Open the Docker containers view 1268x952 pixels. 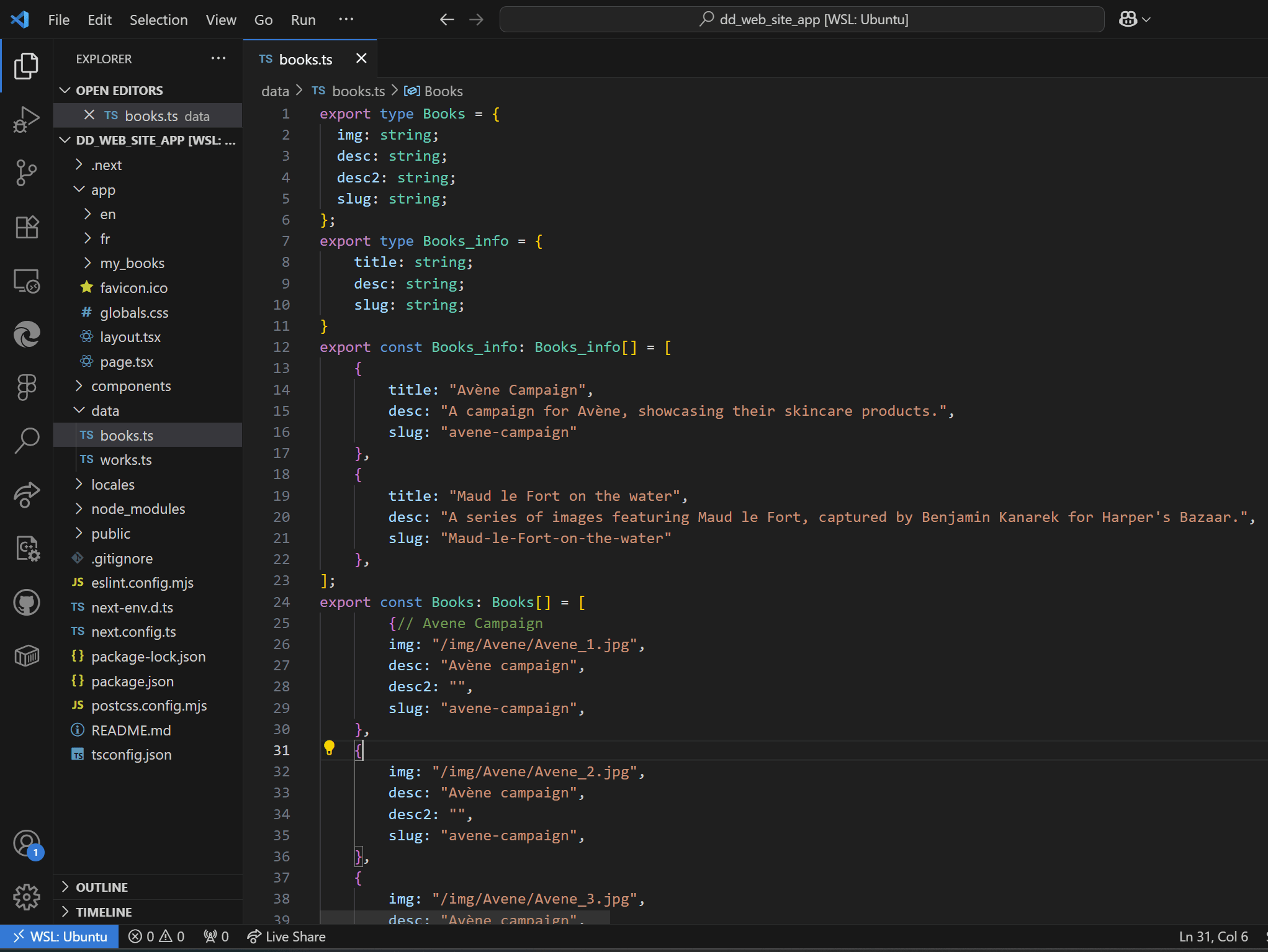tap(26, 655)
